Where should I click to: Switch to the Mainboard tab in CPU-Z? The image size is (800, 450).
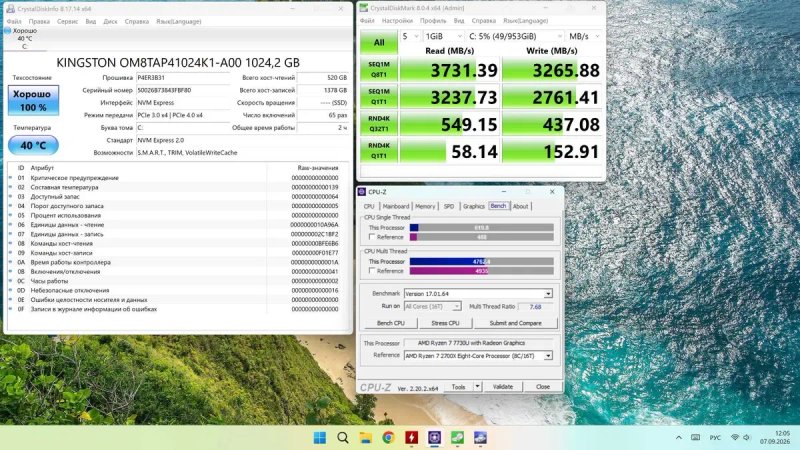[395, 206]
